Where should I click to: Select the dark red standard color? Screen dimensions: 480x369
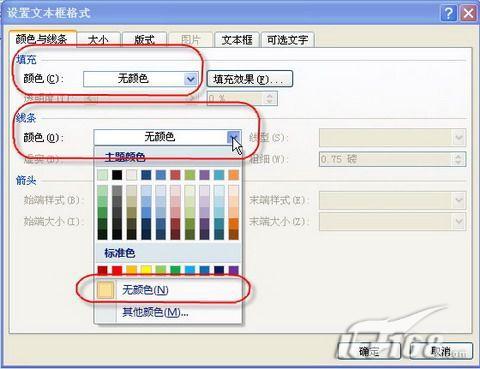[x=102, y=270]
